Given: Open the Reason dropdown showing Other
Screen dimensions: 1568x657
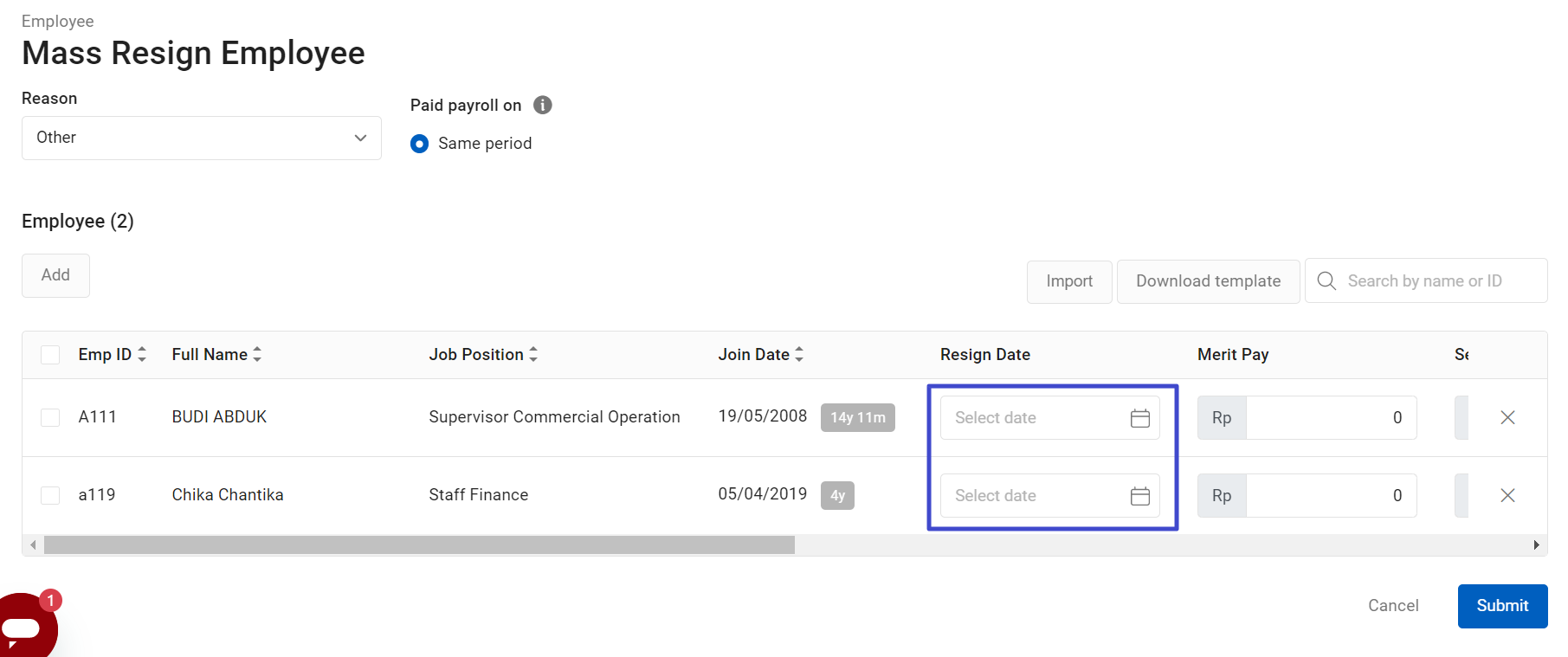Looking at the screenshot, I should (x=201, y=138).
